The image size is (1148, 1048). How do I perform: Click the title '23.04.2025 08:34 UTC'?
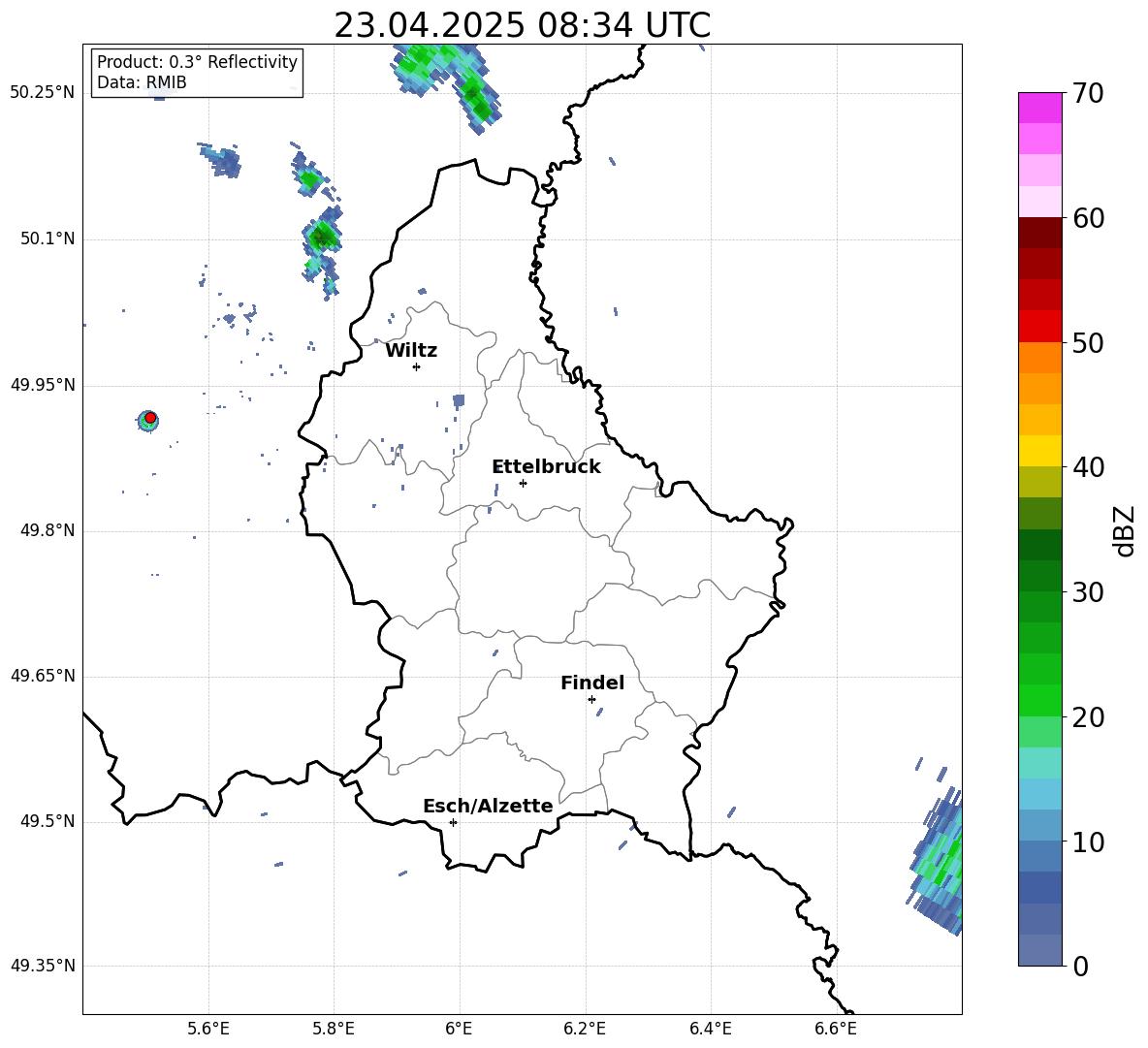[x=522, y=25]
